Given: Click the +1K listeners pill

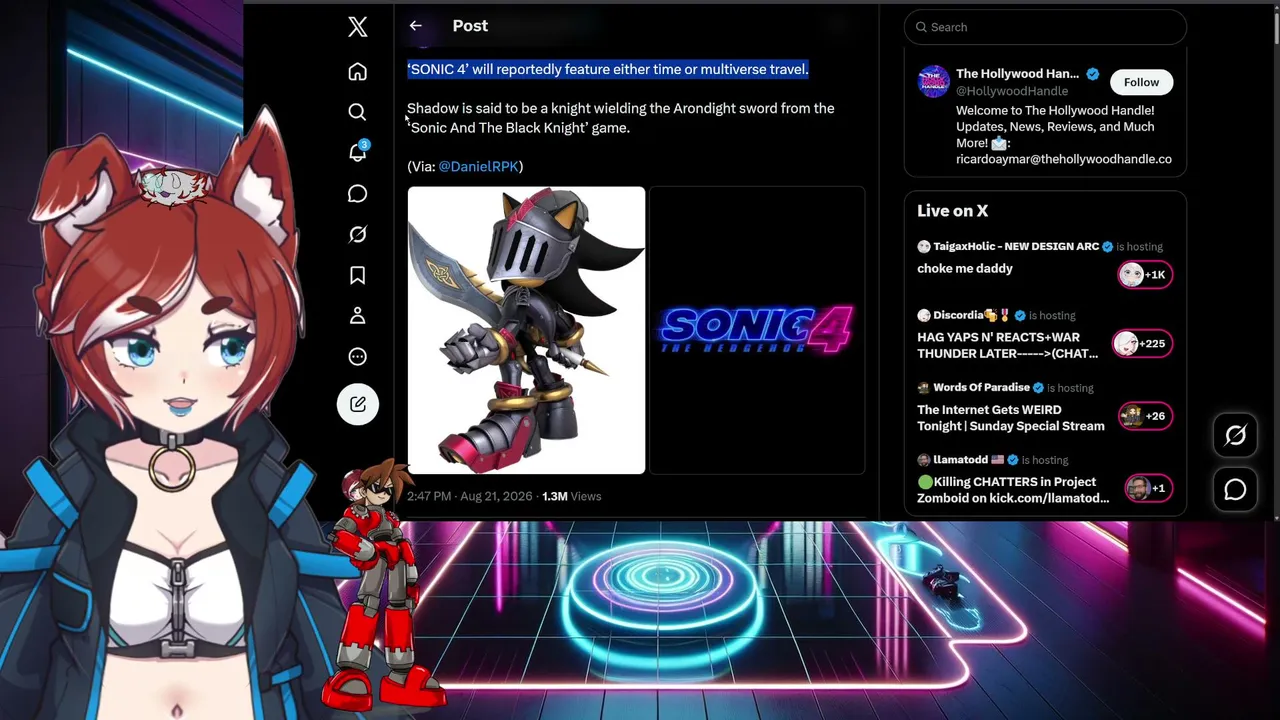Looking at the screenshot, I should click(1144, 275).
